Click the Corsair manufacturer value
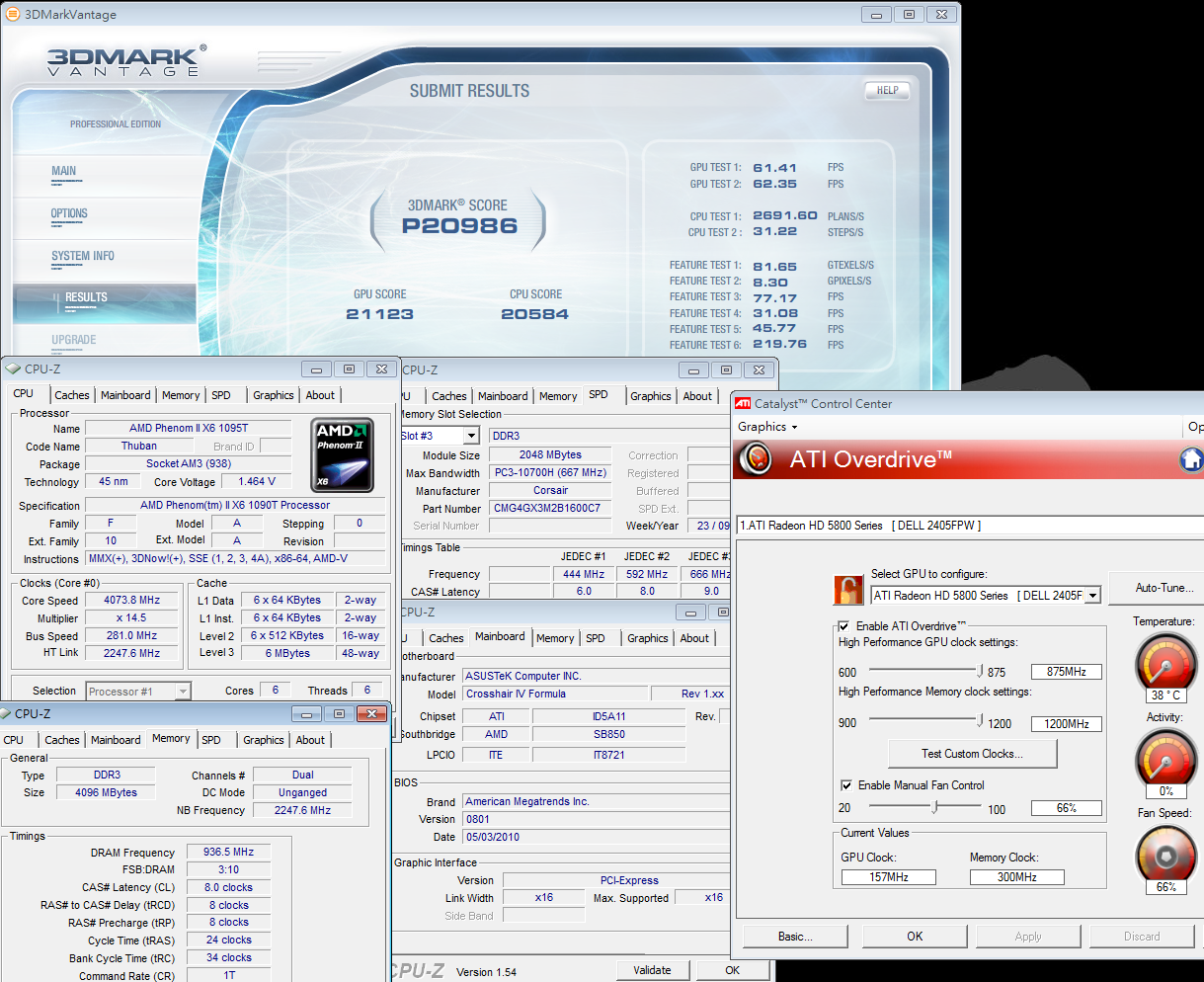This screenshot has width=1204, height=982. pos(550,491)
